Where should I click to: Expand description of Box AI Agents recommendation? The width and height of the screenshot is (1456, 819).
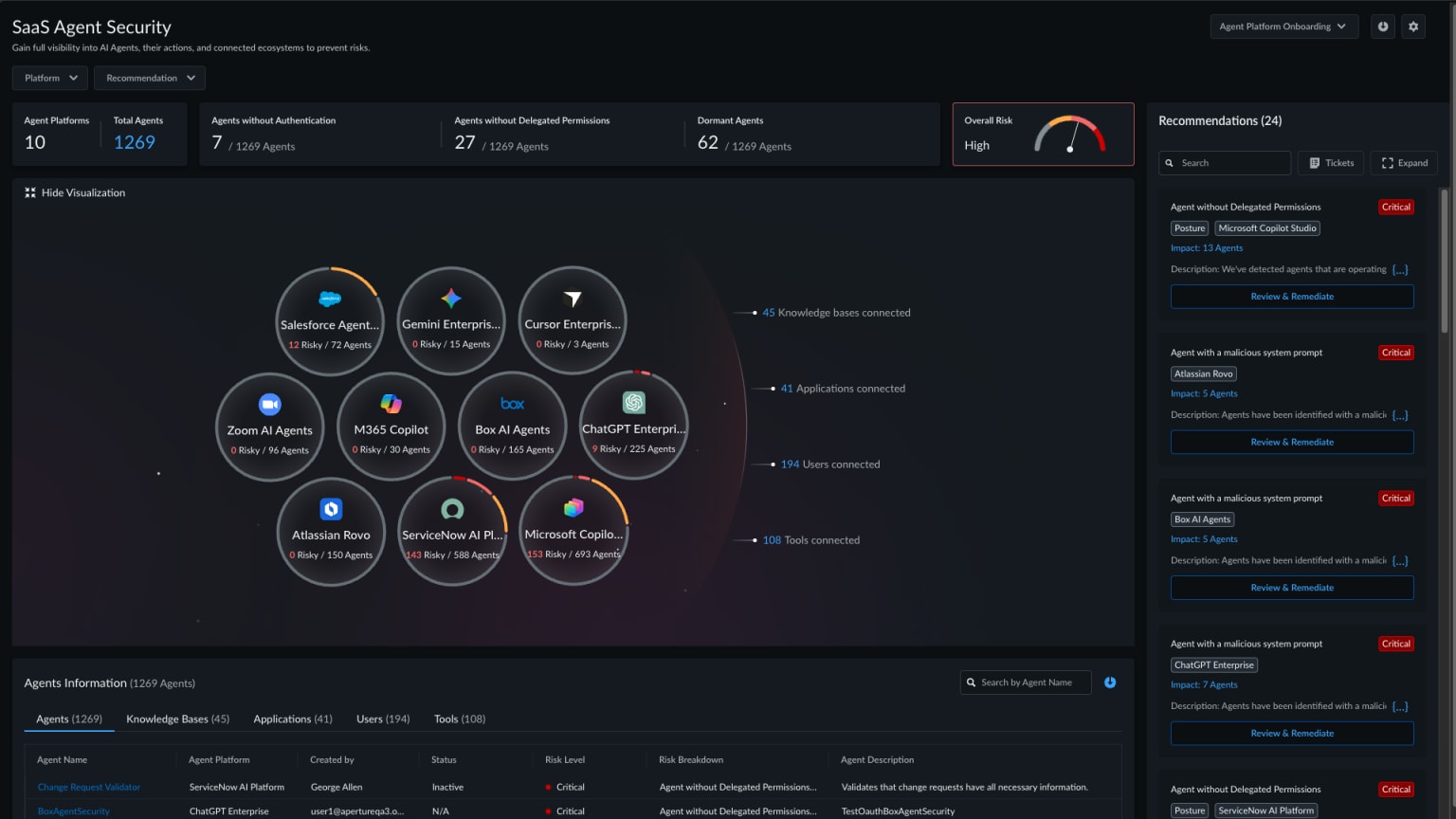coord(1400,561)
